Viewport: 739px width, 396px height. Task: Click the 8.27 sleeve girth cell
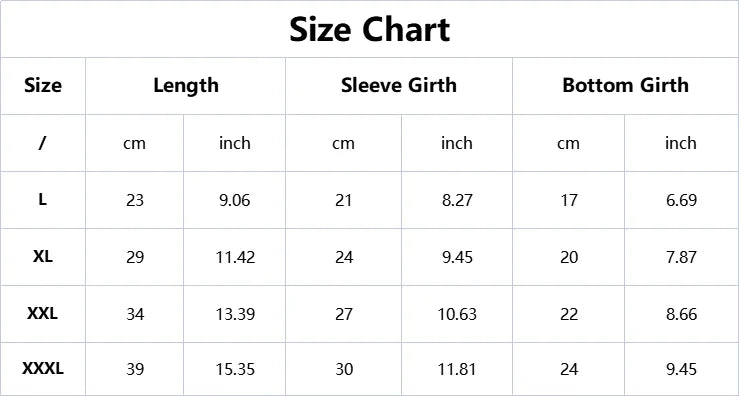click(x=457, y=200)
